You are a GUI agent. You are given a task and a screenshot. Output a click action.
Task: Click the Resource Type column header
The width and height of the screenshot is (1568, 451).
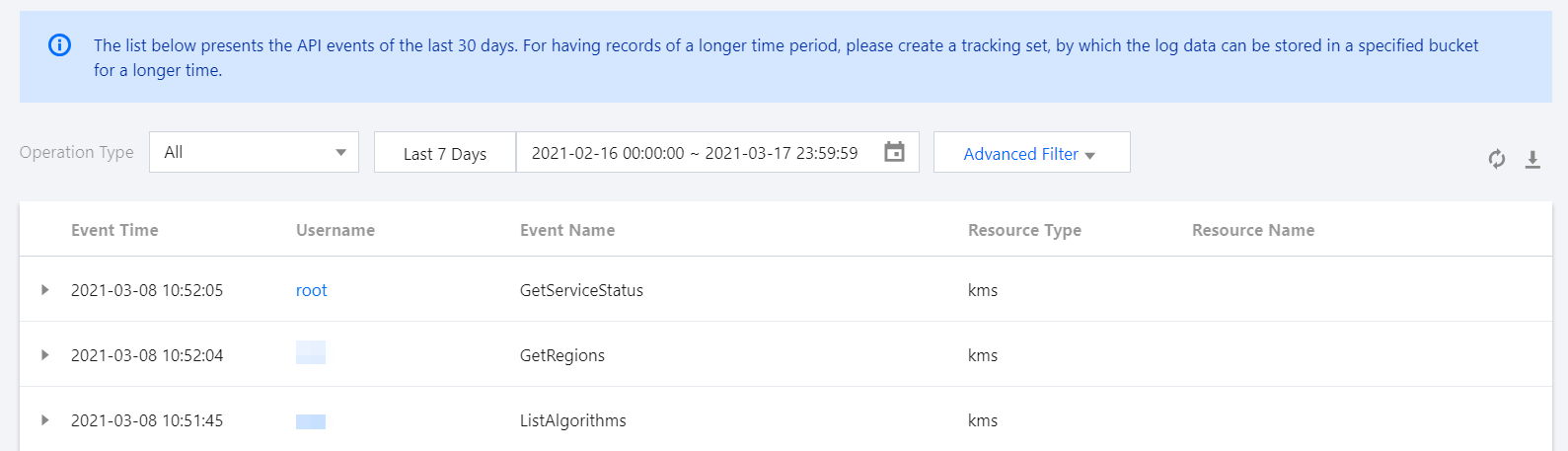(x=1024, y=230)
